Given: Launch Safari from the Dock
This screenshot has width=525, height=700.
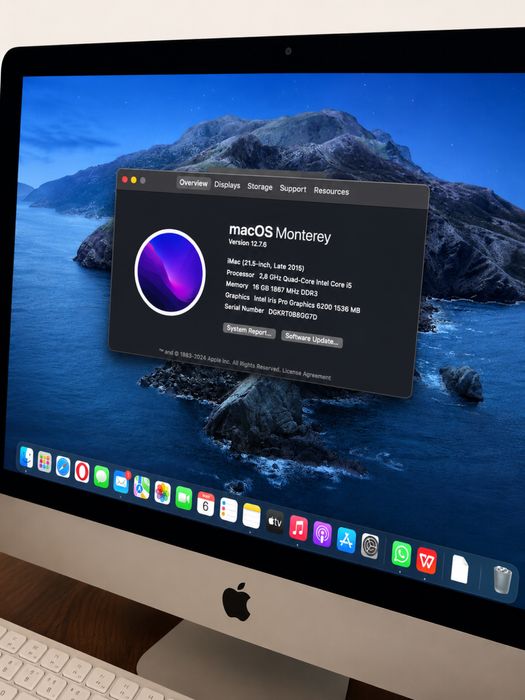Looking at the screenshot, I should click(63, 467).
